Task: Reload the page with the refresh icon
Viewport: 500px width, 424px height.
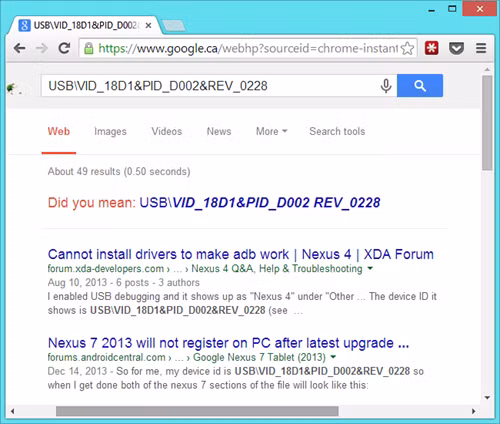Action: (64, 49)
